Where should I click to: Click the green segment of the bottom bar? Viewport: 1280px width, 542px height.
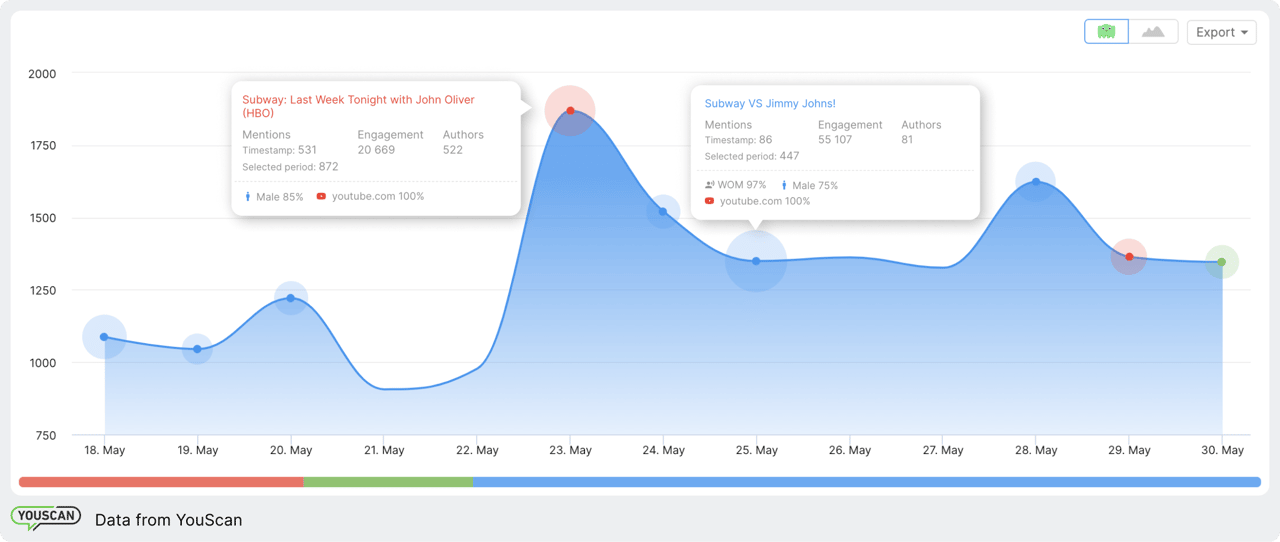pos(388,482)
